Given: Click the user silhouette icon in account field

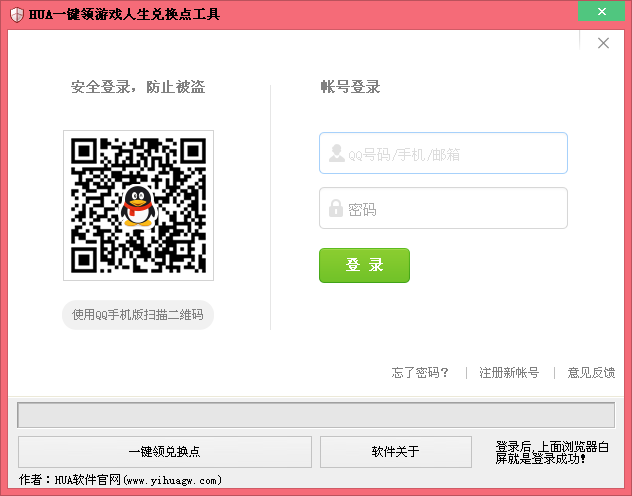Looking at the screenshot, I should point(336,154).
